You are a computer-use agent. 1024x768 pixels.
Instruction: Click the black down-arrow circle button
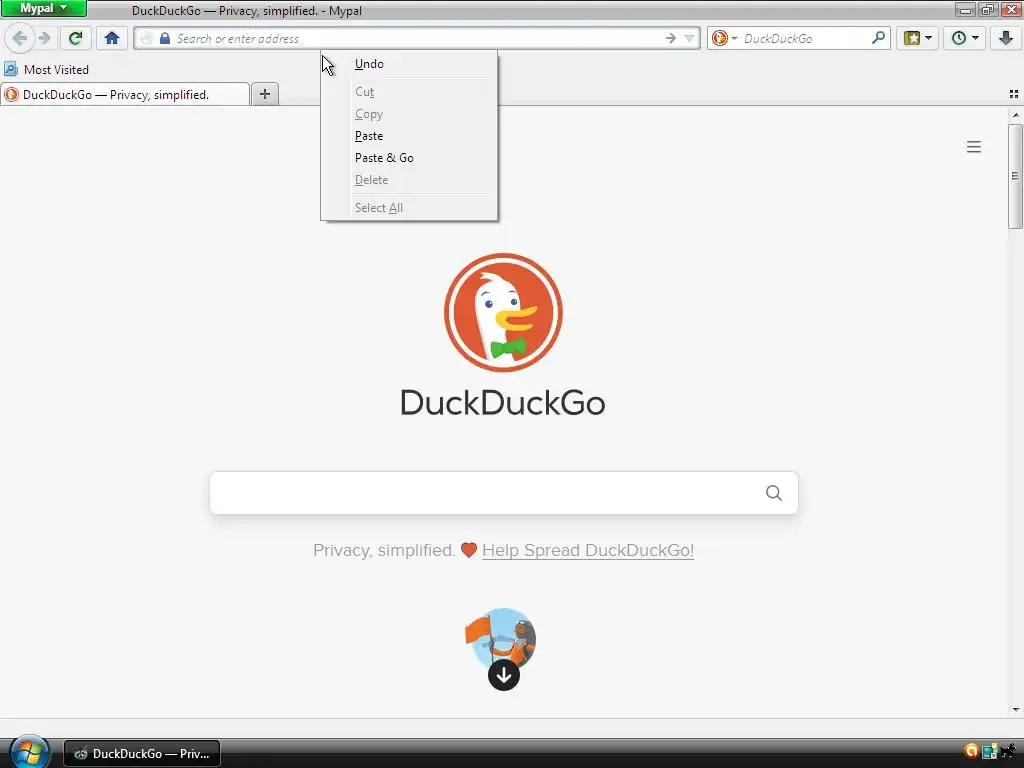pyautogui.click(x=504, y=675)
